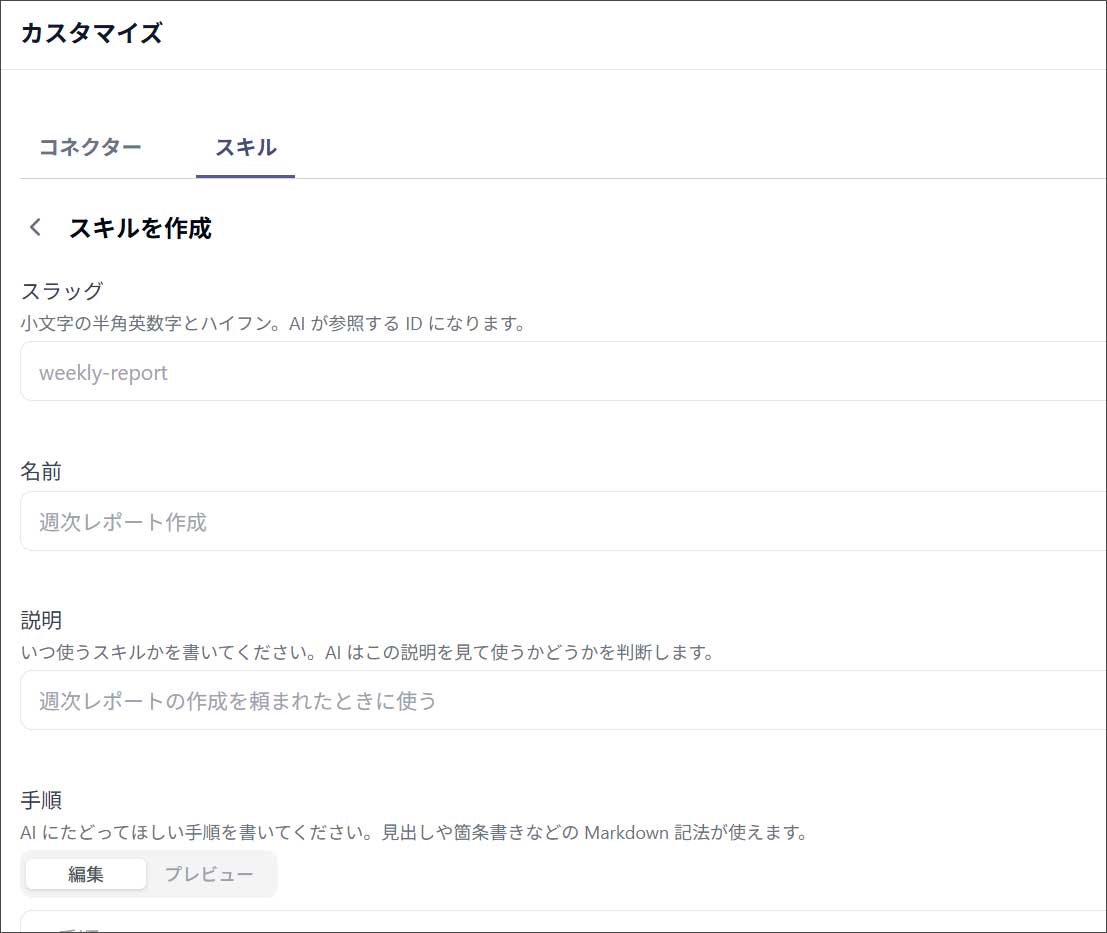Click the 名前 label
1107x933 pixels.
point(41,471)
